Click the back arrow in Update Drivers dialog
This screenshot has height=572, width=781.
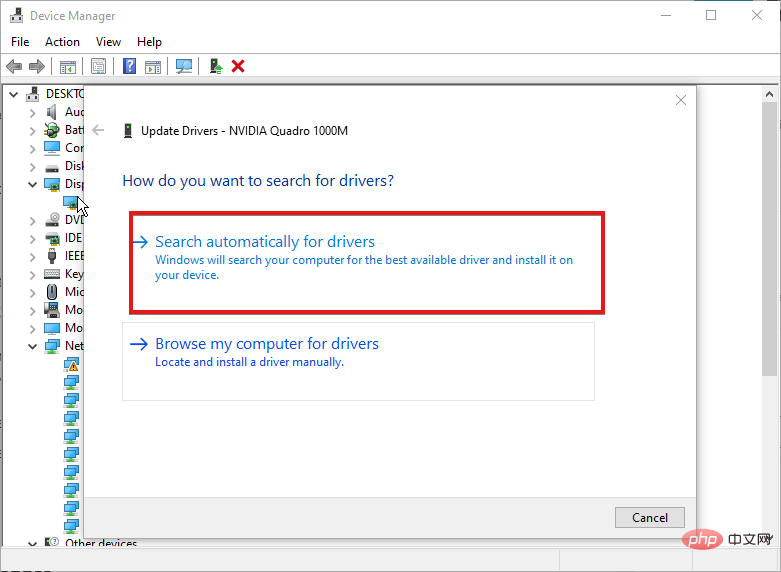click(x=98, y=131)
